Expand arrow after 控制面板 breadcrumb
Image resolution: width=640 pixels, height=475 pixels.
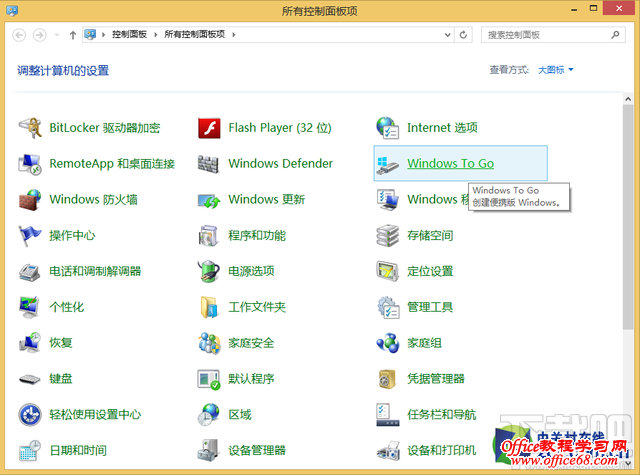click(156, 35)
